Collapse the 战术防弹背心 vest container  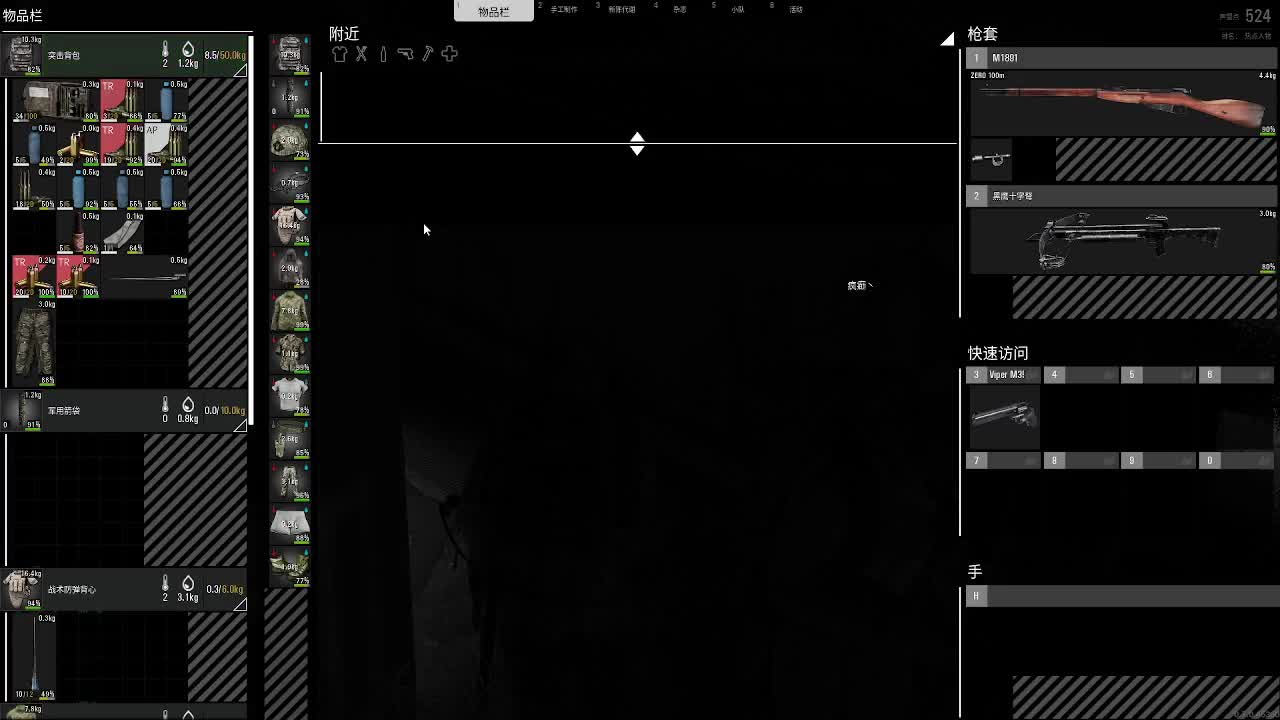(x=240, y=604)
